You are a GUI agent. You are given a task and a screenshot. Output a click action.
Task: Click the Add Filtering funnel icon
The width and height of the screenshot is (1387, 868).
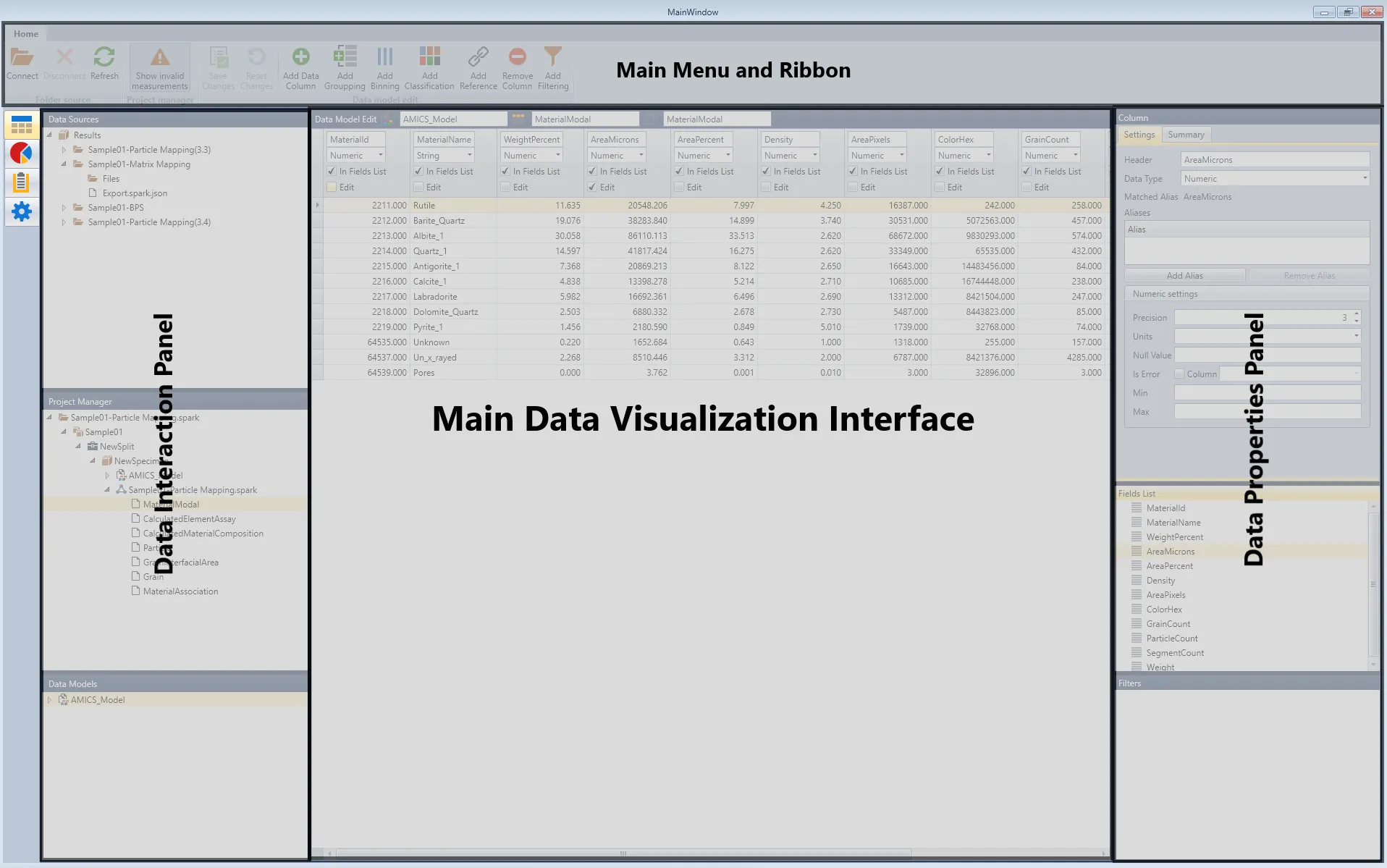pyautogui.click(x=553, y=56)
